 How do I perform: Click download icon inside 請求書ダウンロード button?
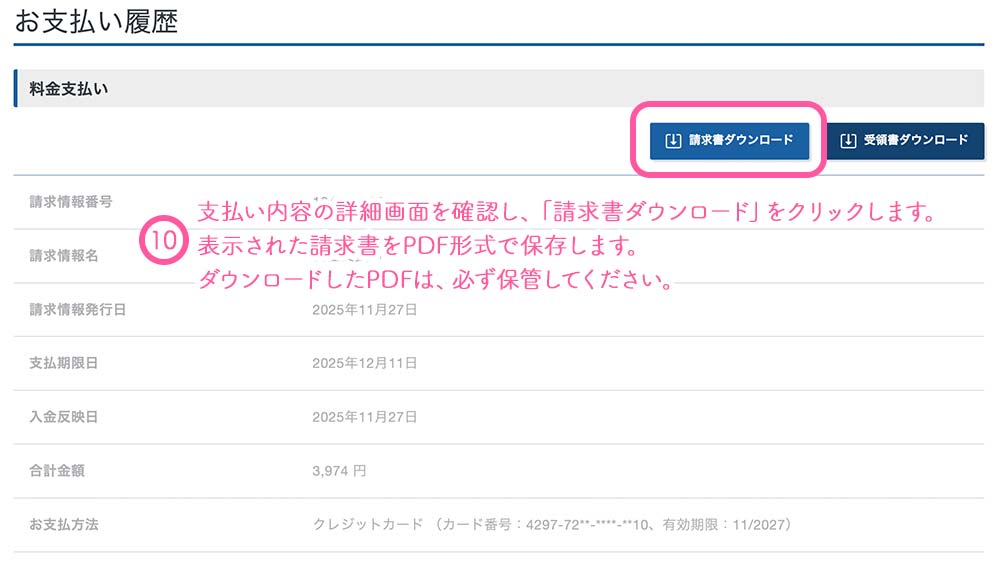(673, 141)
